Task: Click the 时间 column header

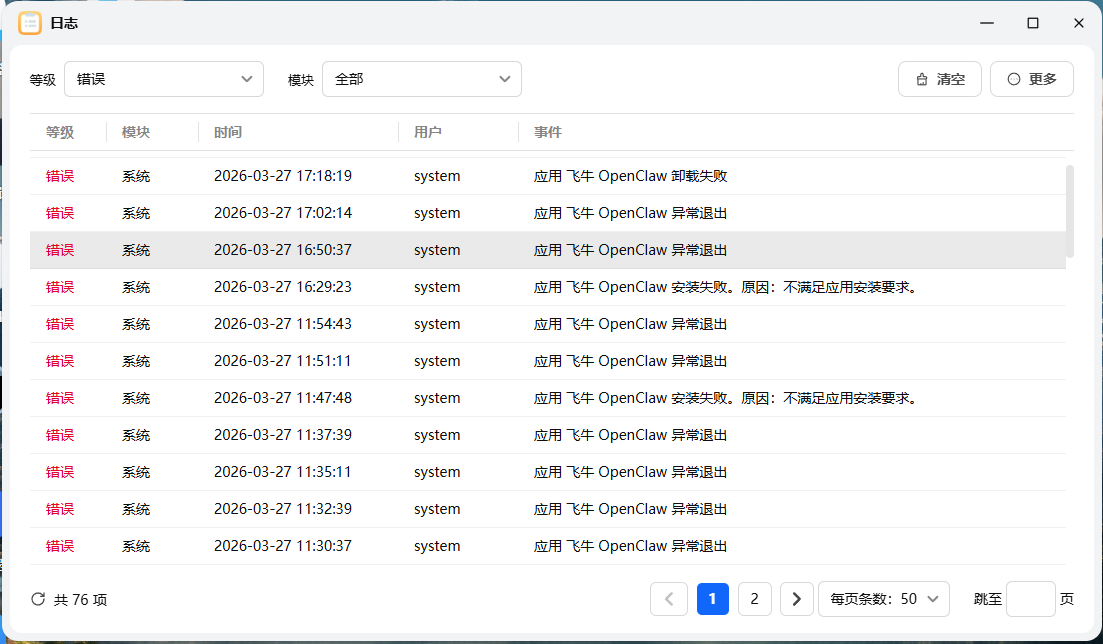Action: click(x=228, y=132)
